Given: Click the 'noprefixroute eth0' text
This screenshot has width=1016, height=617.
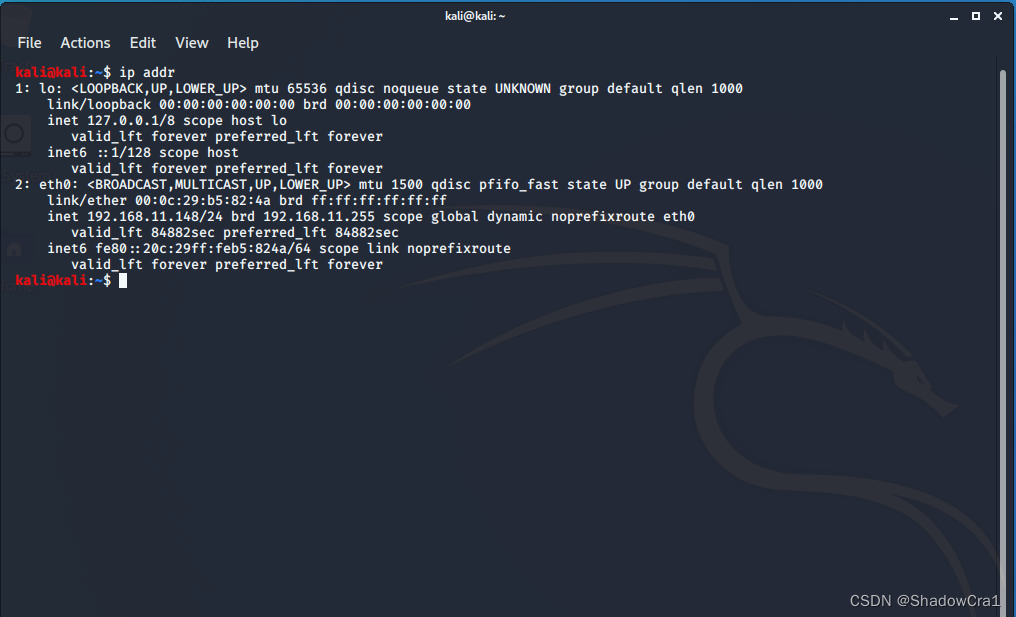Looking at the screenshot, I should (623, 216).
